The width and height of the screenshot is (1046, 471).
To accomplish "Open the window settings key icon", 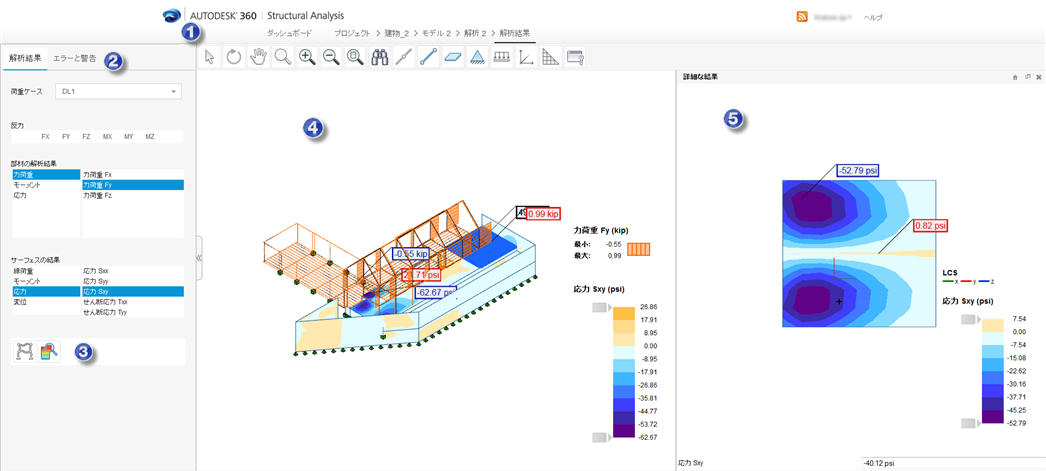I will 575,58.
